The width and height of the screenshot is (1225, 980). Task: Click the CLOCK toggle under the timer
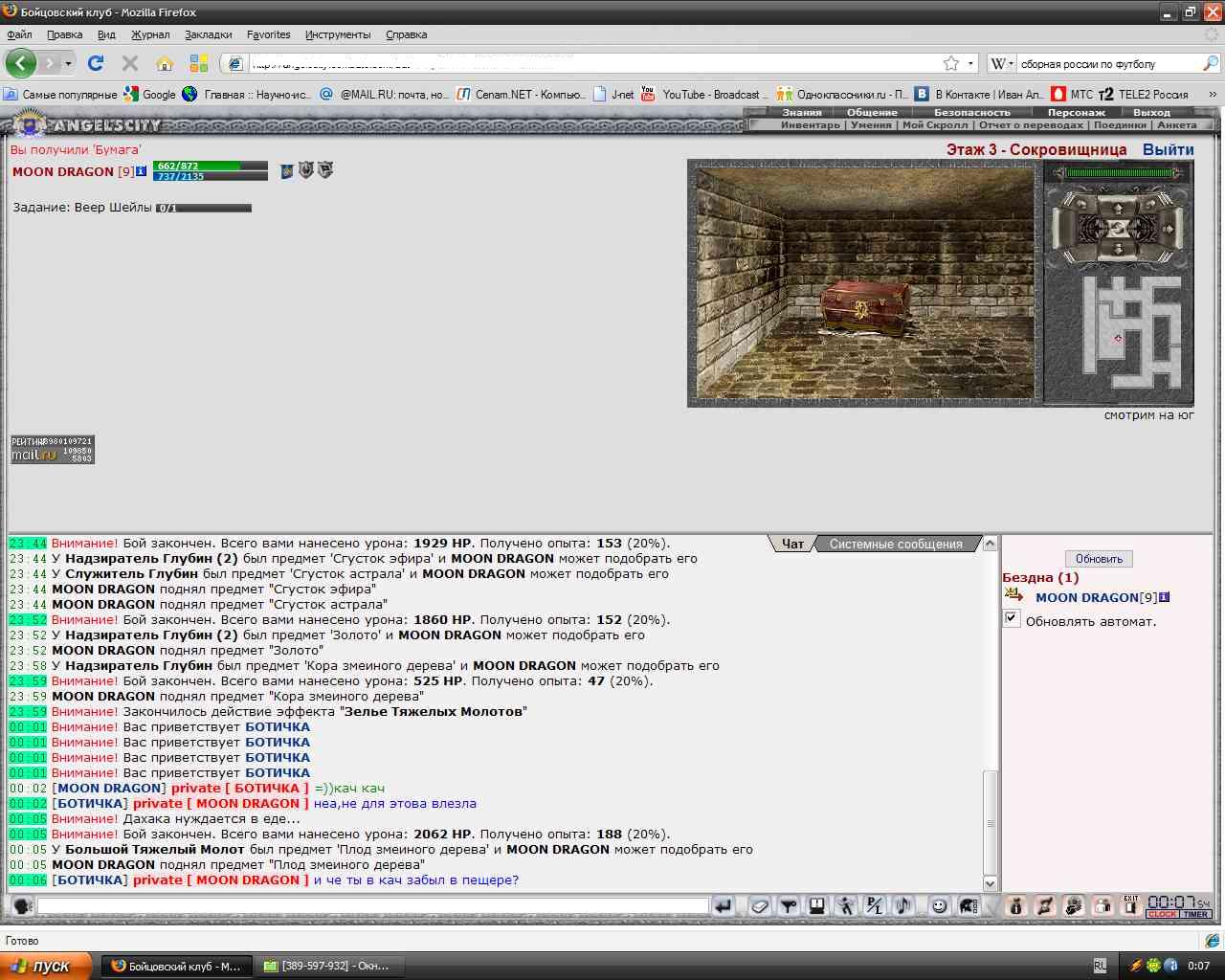point(1162,914)
